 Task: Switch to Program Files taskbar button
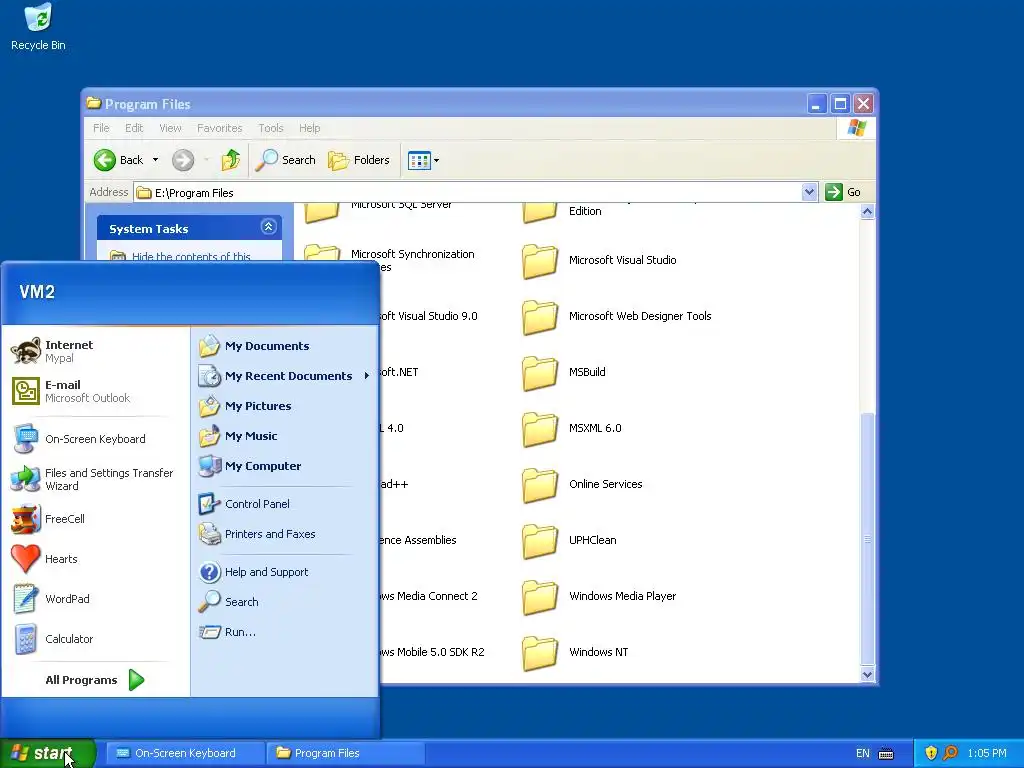(x=345, y=753)
